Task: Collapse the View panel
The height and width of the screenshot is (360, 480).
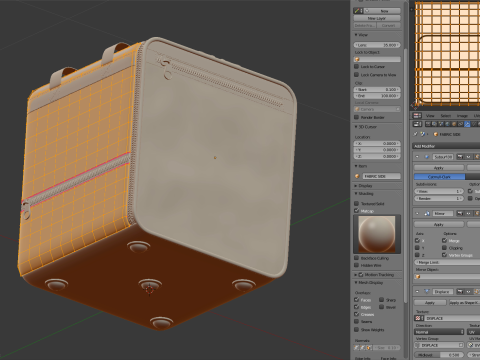Action: tap(356, 35)
